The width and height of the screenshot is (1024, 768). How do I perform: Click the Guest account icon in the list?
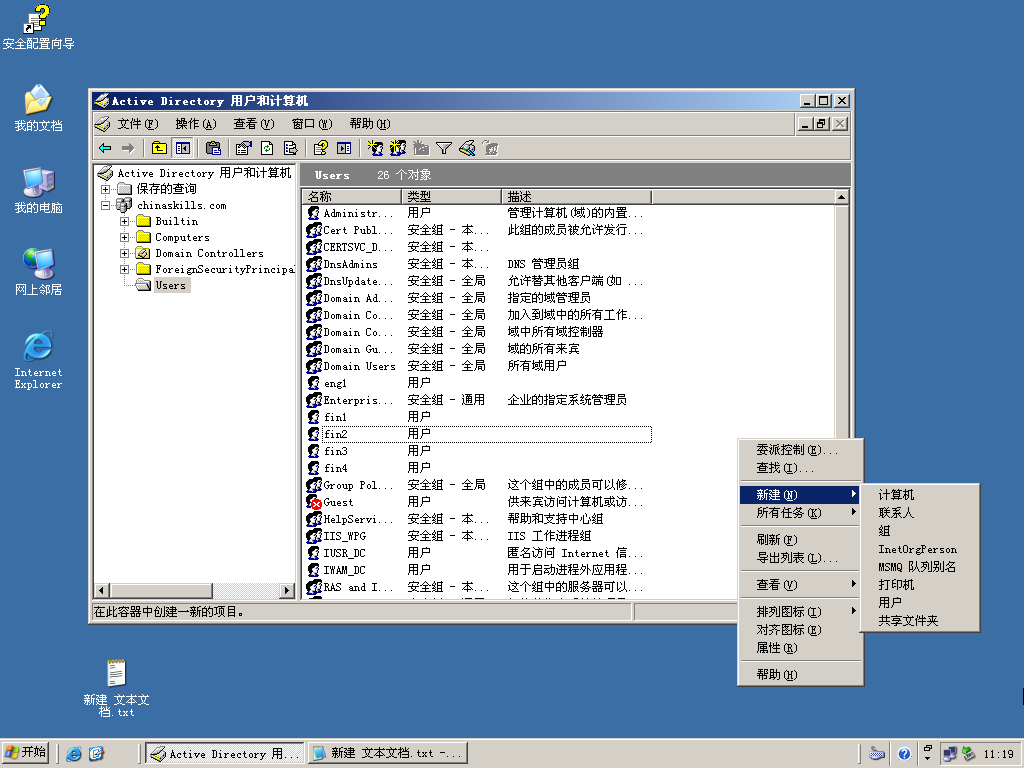click(x=314, y=502)
